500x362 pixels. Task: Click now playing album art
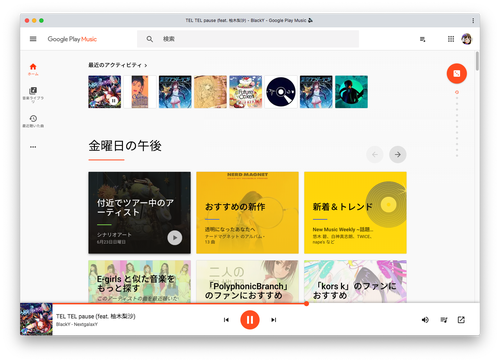(x=36, y=319)
